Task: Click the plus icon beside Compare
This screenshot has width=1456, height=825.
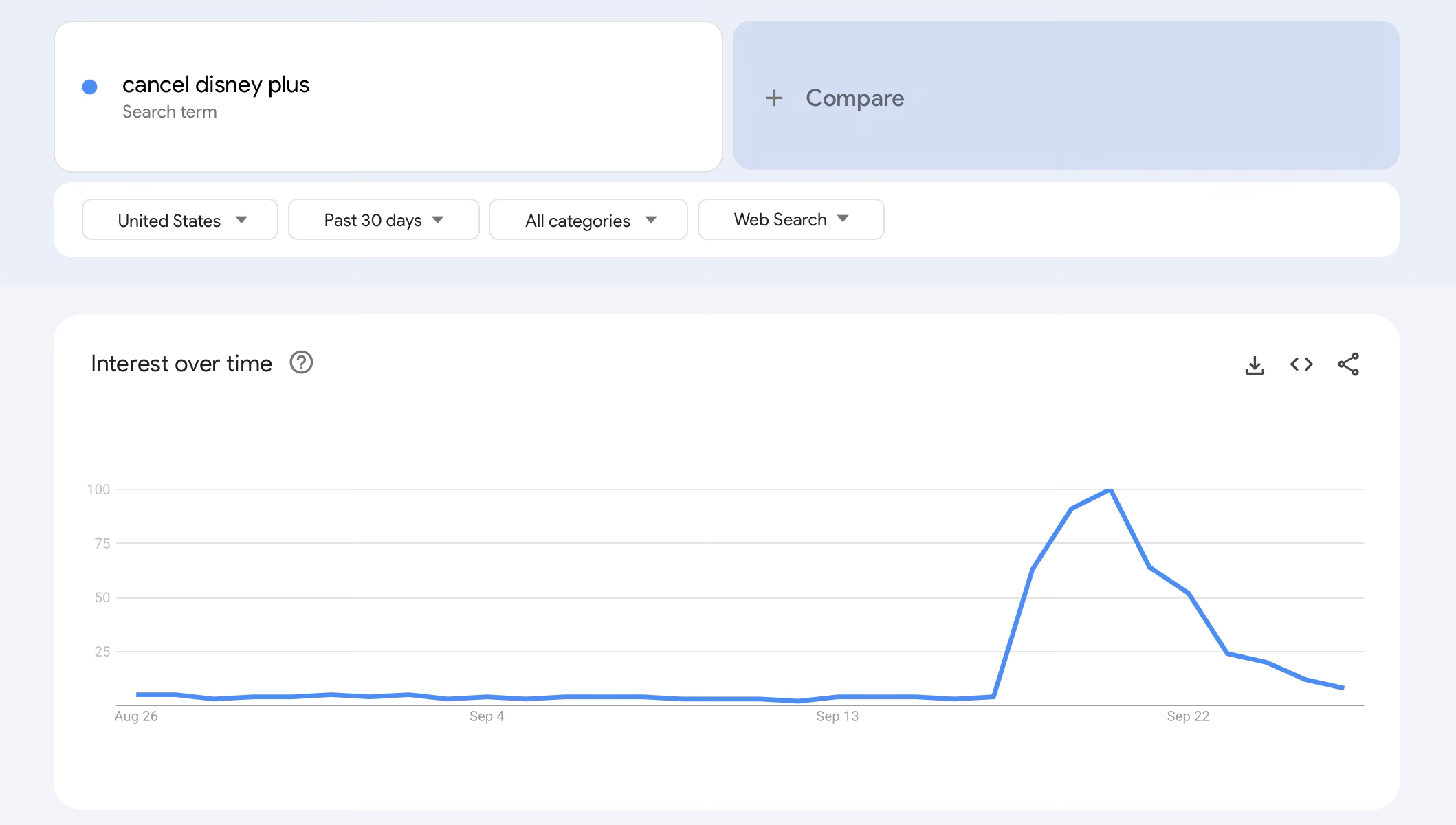Action: (x=774, y=98)
